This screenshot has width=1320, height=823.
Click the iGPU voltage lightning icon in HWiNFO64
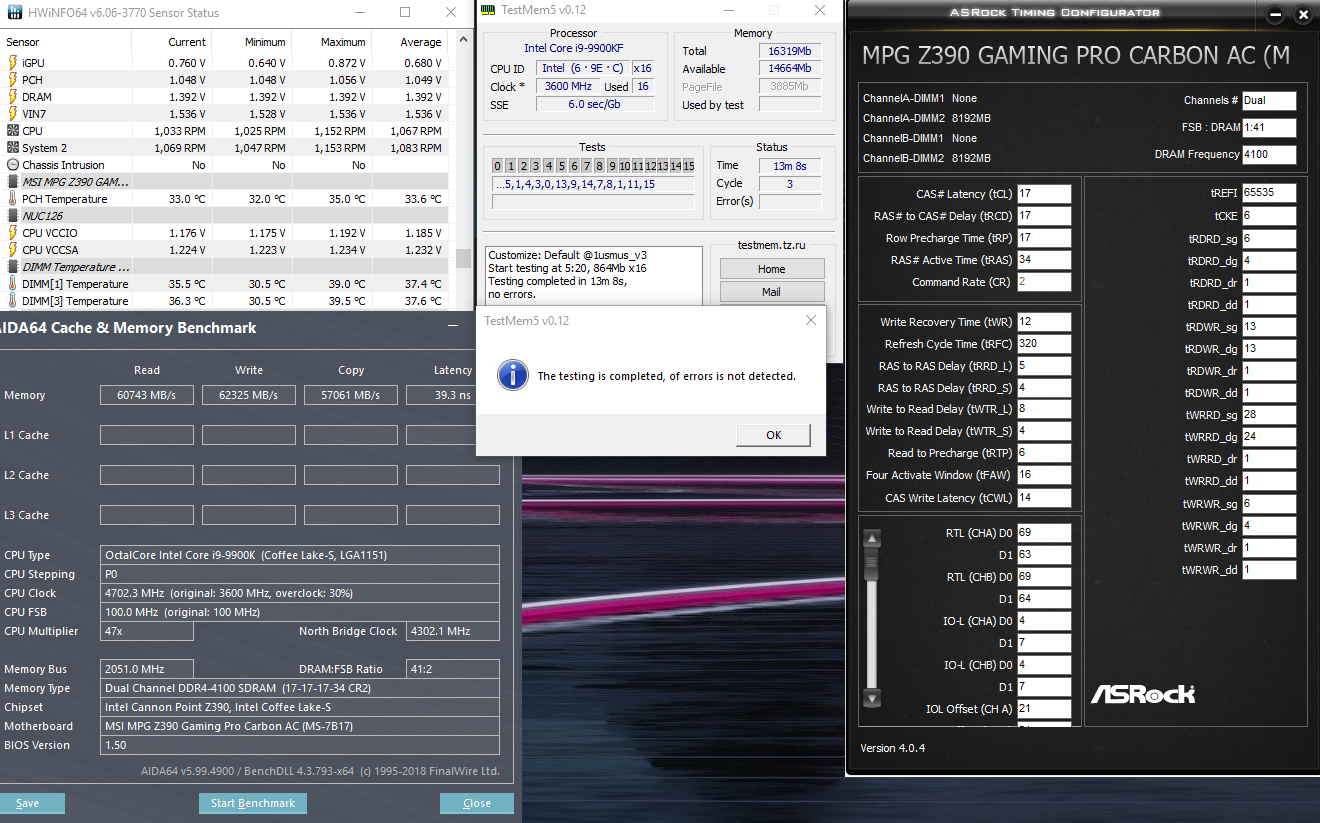pyautogui.click(x=13, y=63)
